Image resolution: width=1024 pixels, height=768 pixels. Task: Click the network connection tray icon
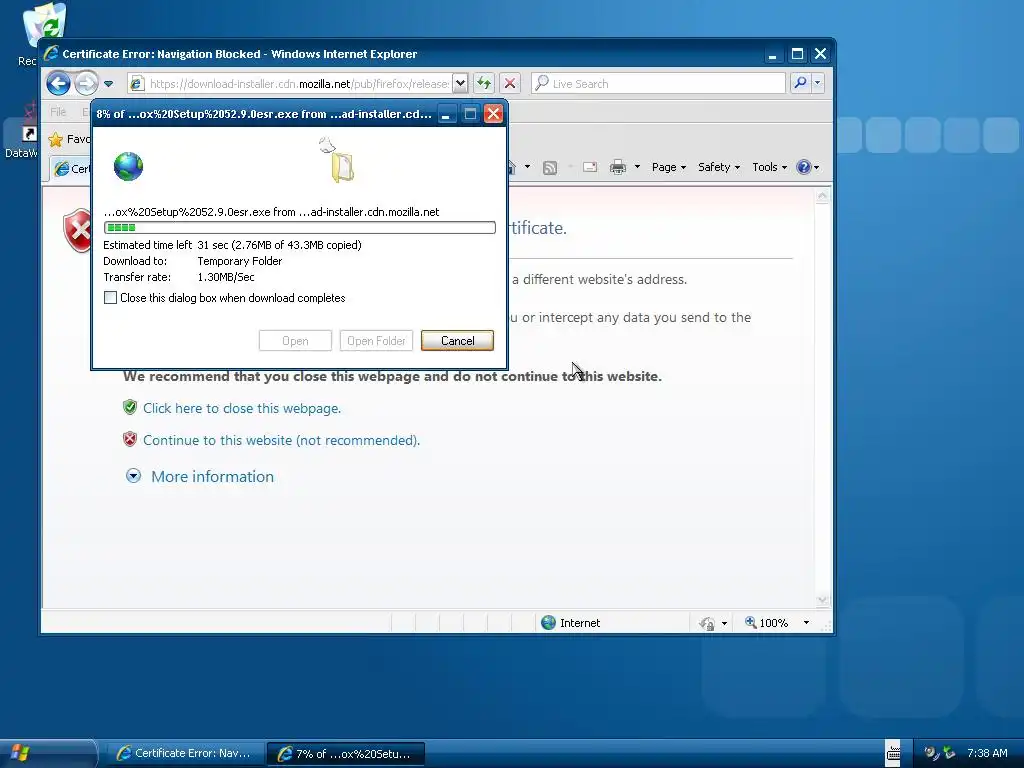point(949,753)
